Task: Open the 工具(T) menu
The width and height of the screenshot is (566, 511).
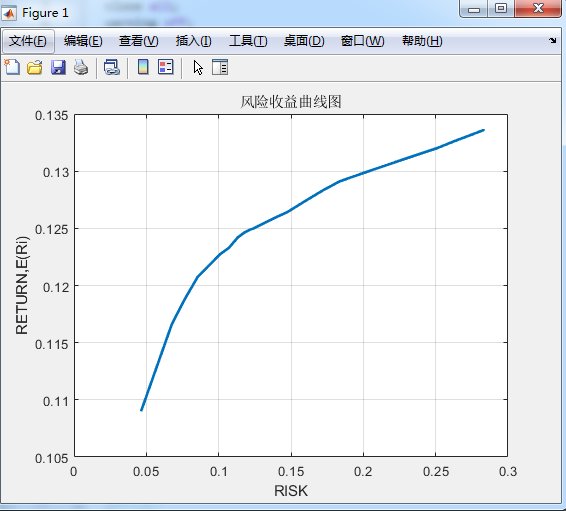Action: pyautogui.click(x=248, y=41)
